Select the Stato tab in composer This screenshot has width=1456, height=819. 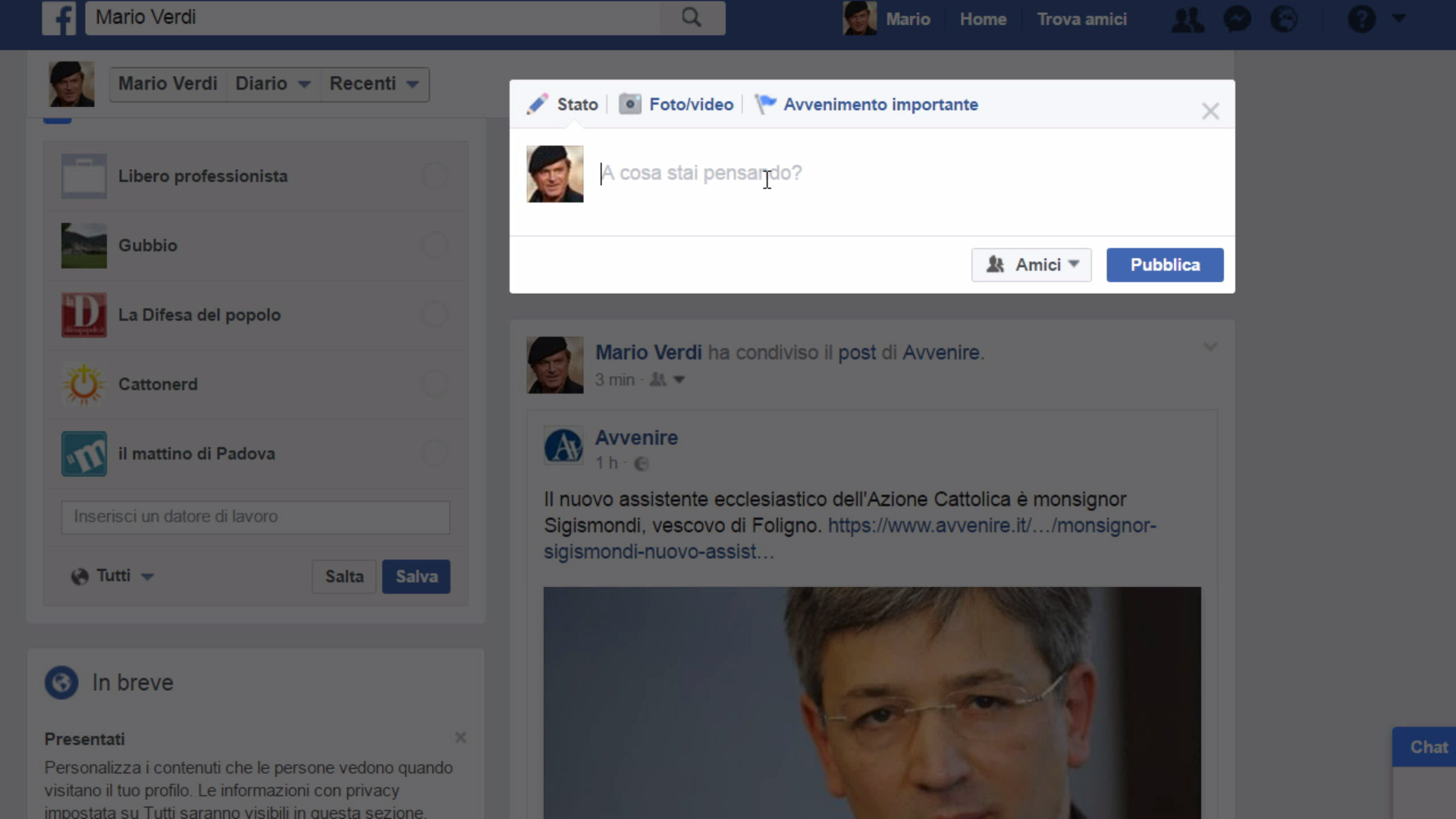tap(563, 104)
